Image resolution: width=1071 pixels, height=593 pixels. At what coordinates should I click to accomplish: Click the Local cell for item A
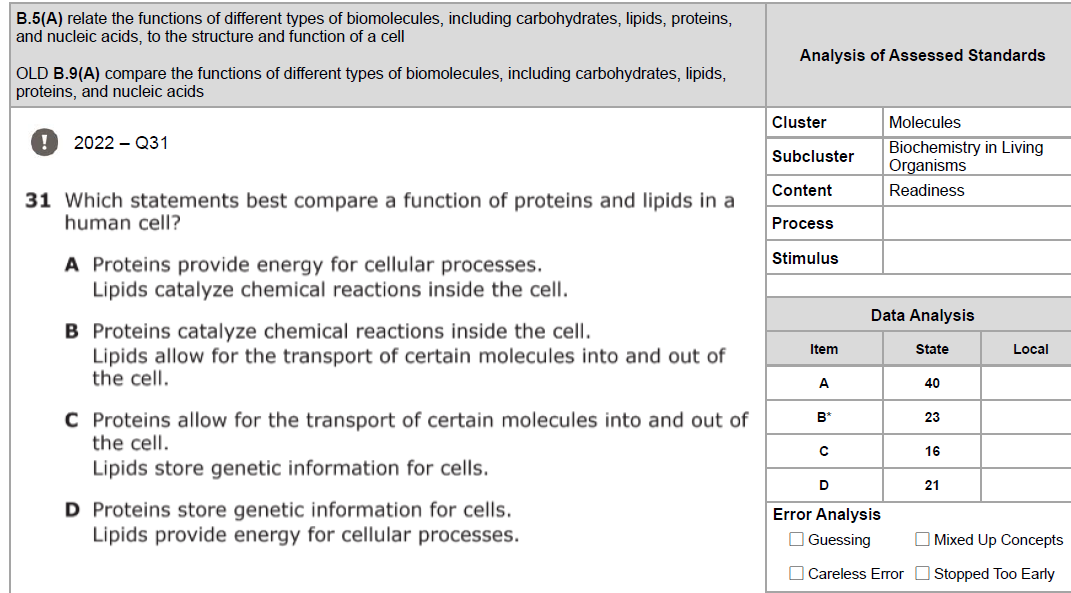point(1027,383)
